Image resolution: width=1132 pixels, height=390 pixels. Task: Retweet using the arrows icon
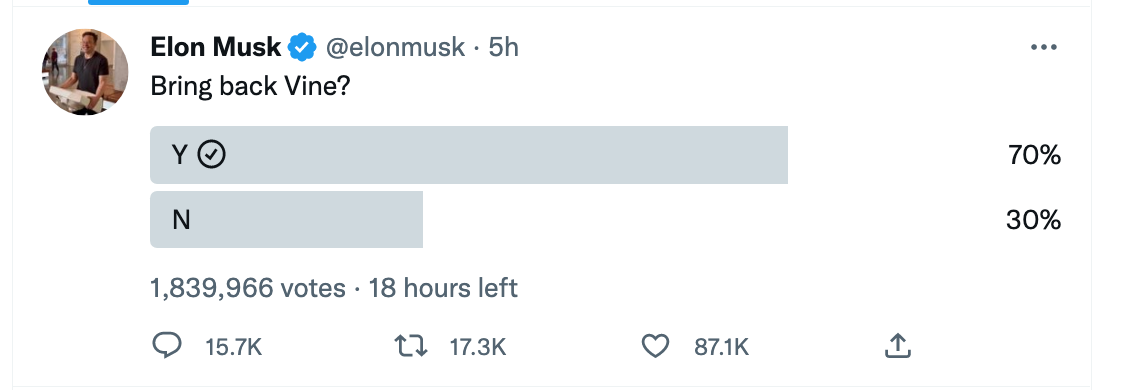(412, 347)
